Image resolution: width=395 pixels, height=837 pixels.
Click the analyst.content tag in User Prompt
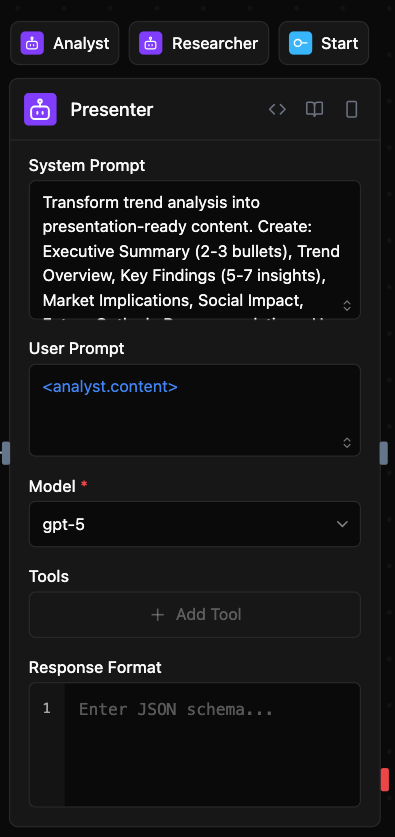click(x=110, y=387)
